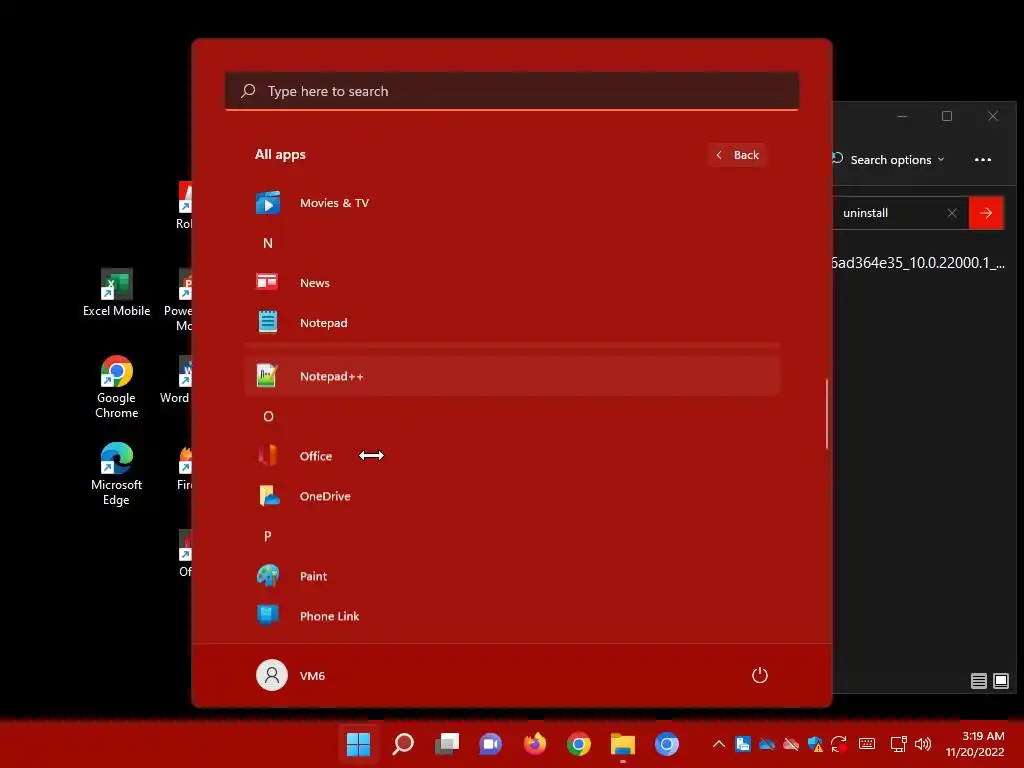Open OneDrive from All apps

pos(512,496)
